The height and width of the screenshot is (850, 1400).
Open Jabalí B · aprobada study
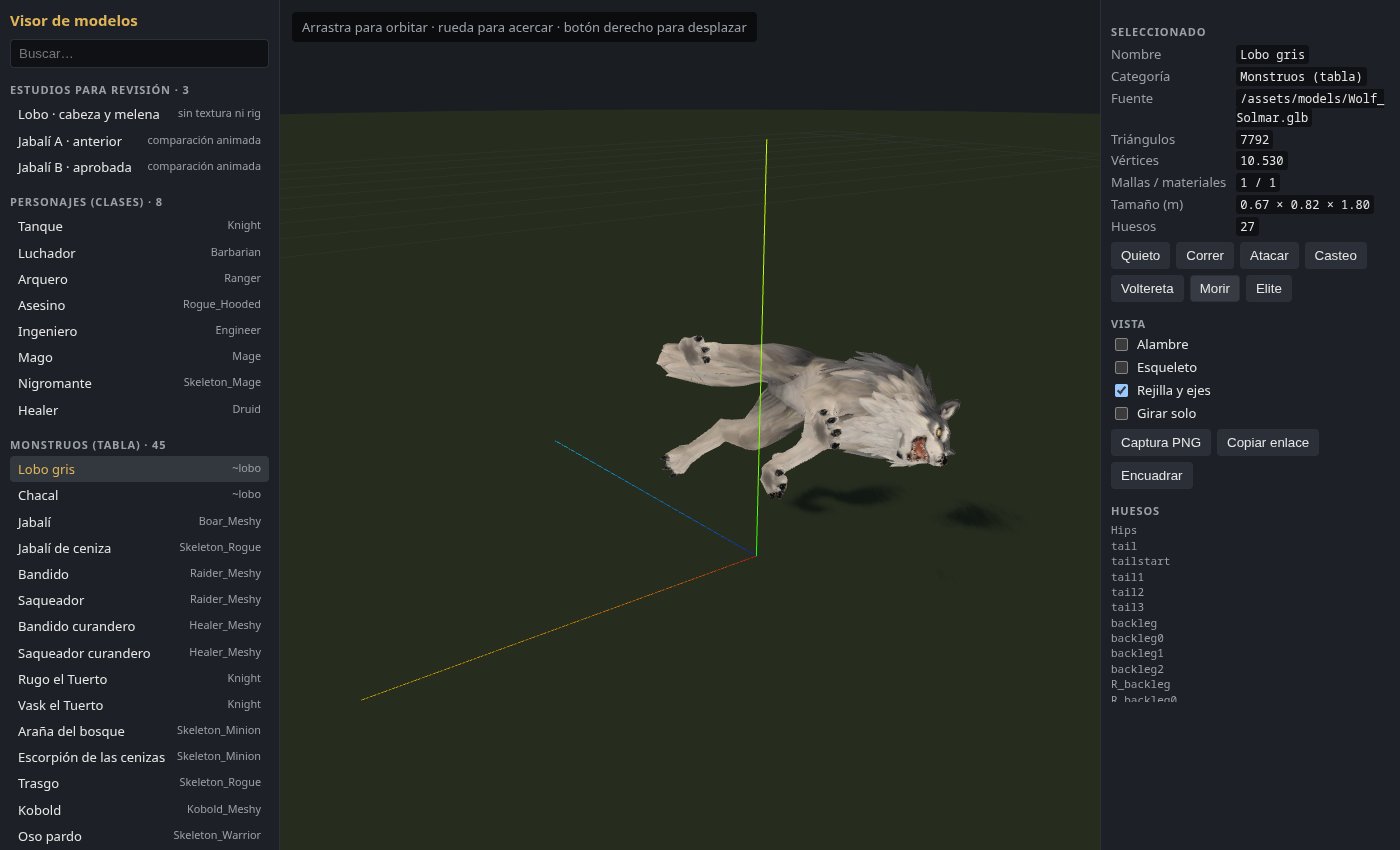[x=139, y=167]
